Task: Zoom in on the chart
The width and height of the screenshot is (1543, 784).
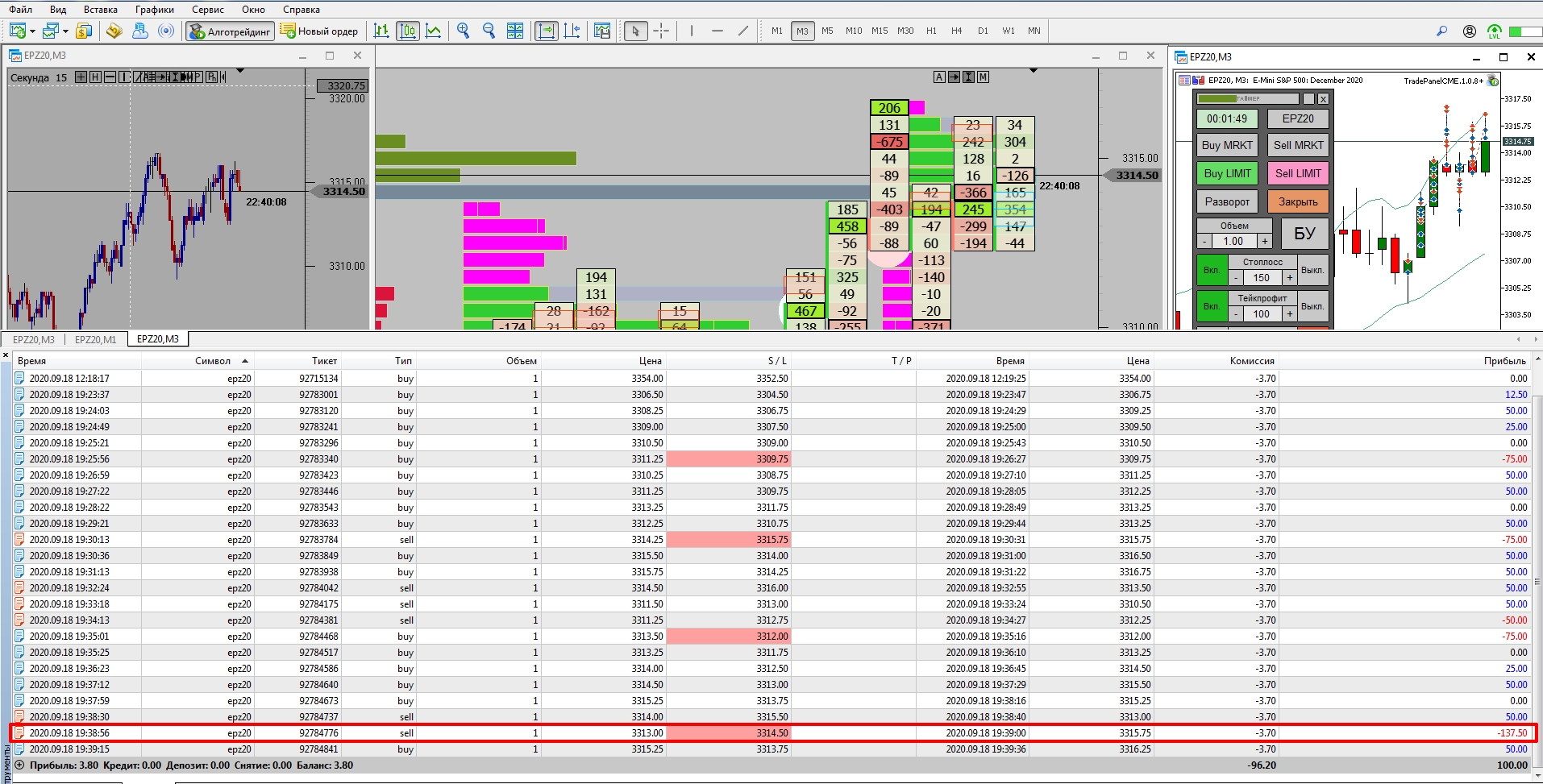Action: [x=464, y=31]
